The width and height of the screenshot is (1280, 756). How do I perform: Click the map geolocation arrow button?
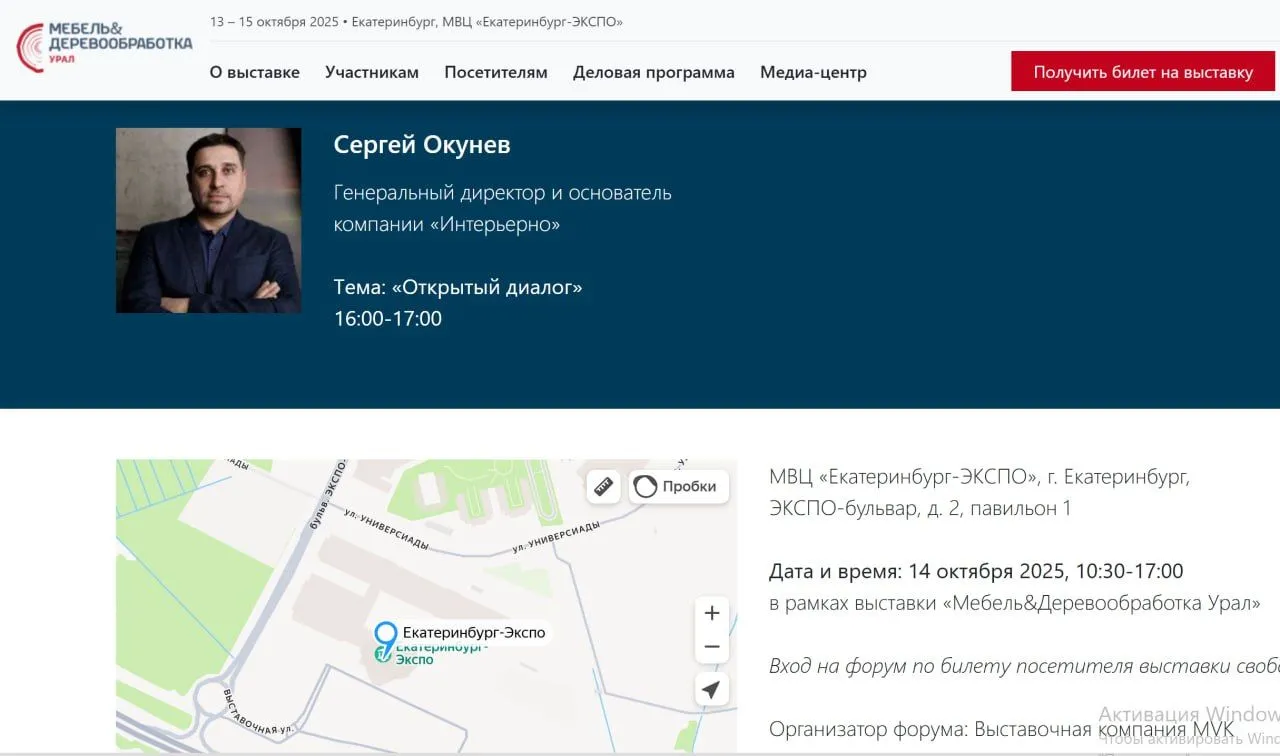coord(711,690)
